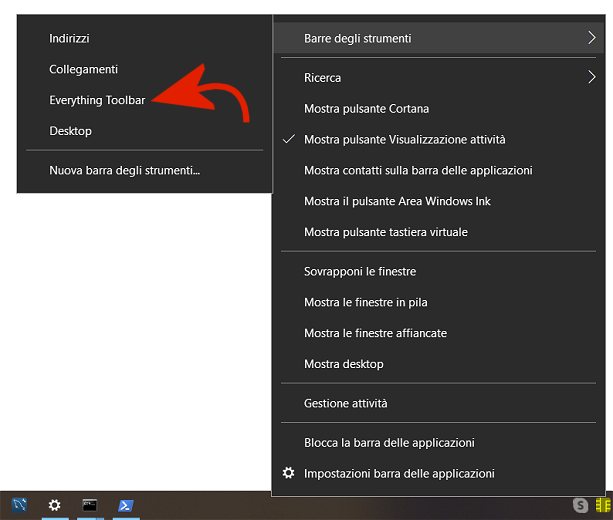Choose Everything Toolbar in the submenu
This screenshot has width=613, height=520.
tap(144, 100)
